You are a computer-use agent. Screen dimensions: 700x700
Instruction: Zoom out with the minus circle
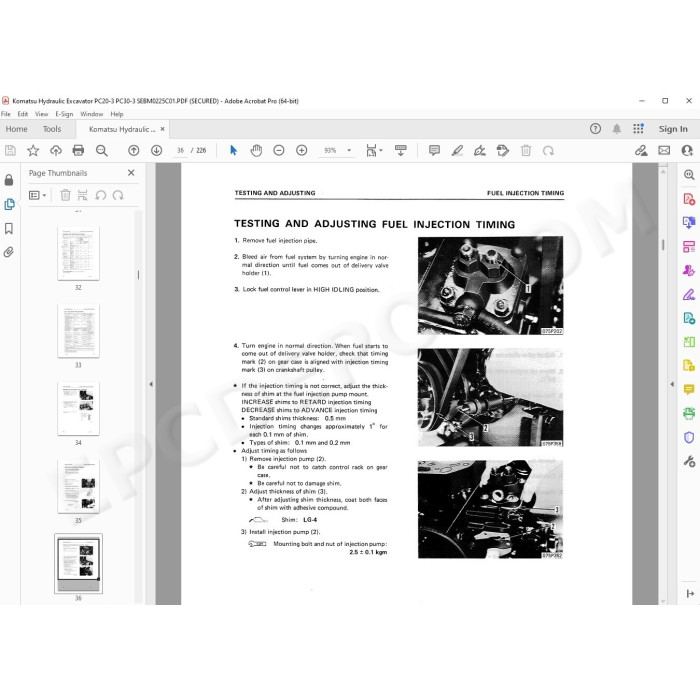point(279,150)
